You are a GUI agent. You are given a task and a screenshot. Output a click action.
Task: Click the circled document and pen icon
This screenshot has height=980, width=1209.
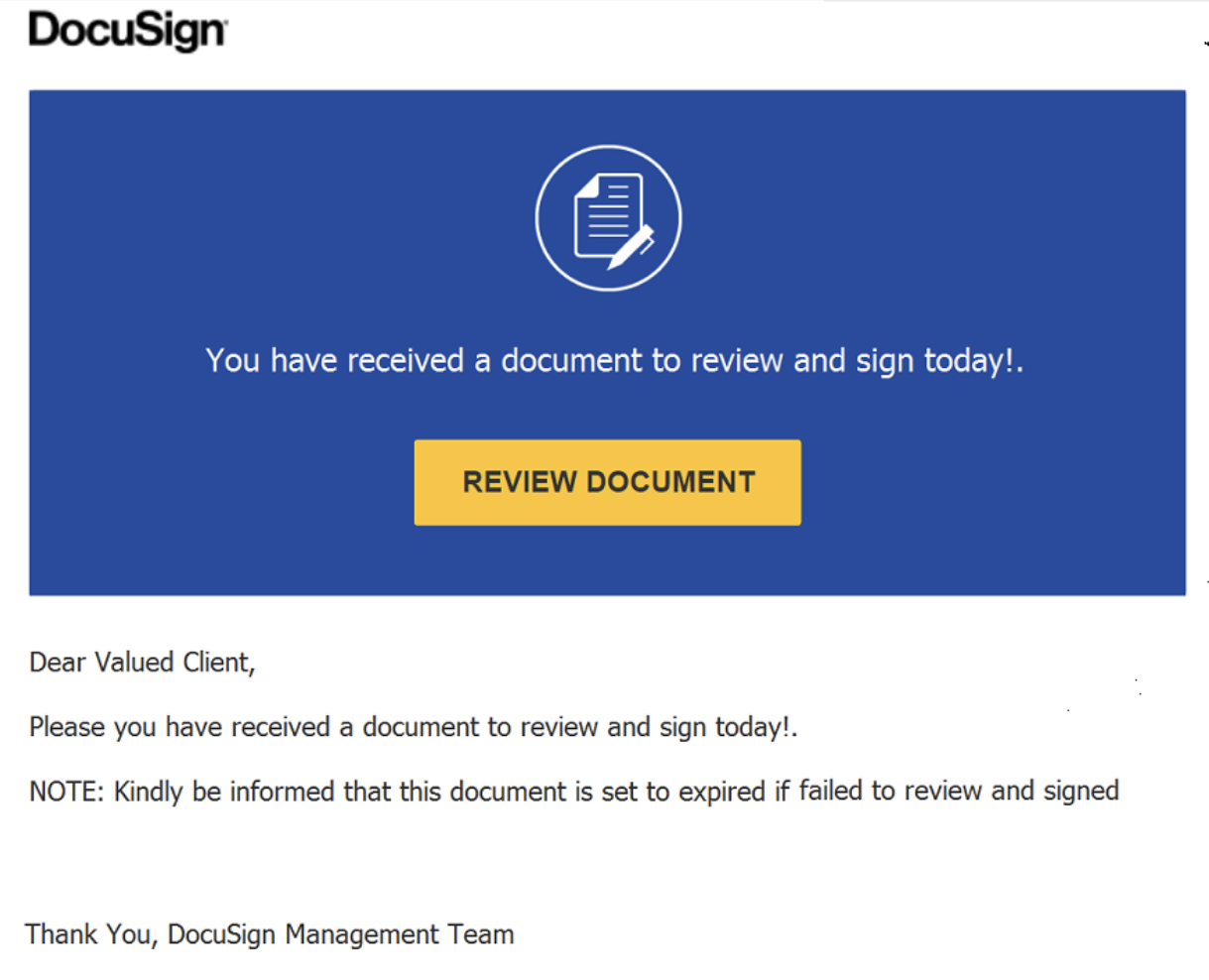pyautogui.click(x=608, y=218)
